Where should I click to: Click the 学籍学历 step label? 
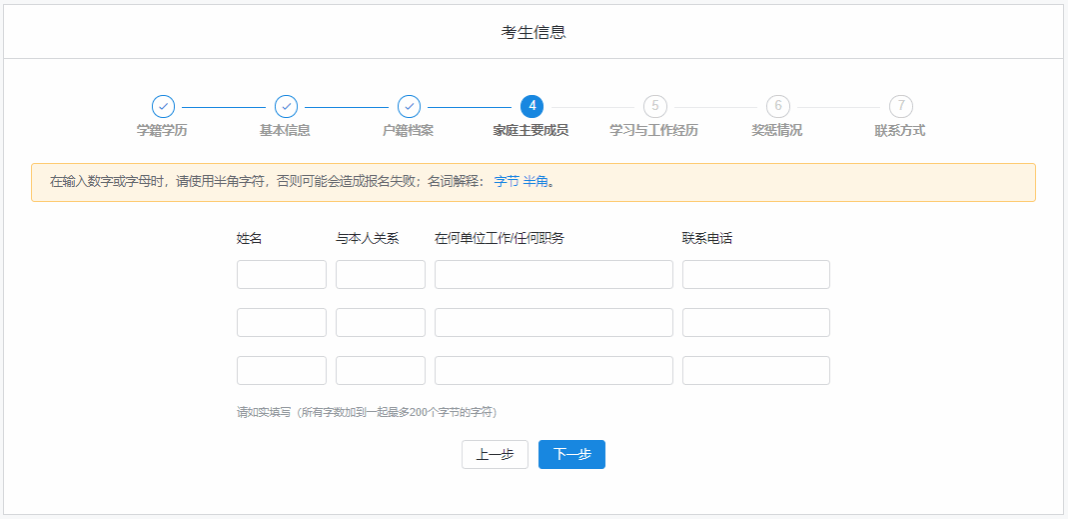162,131
